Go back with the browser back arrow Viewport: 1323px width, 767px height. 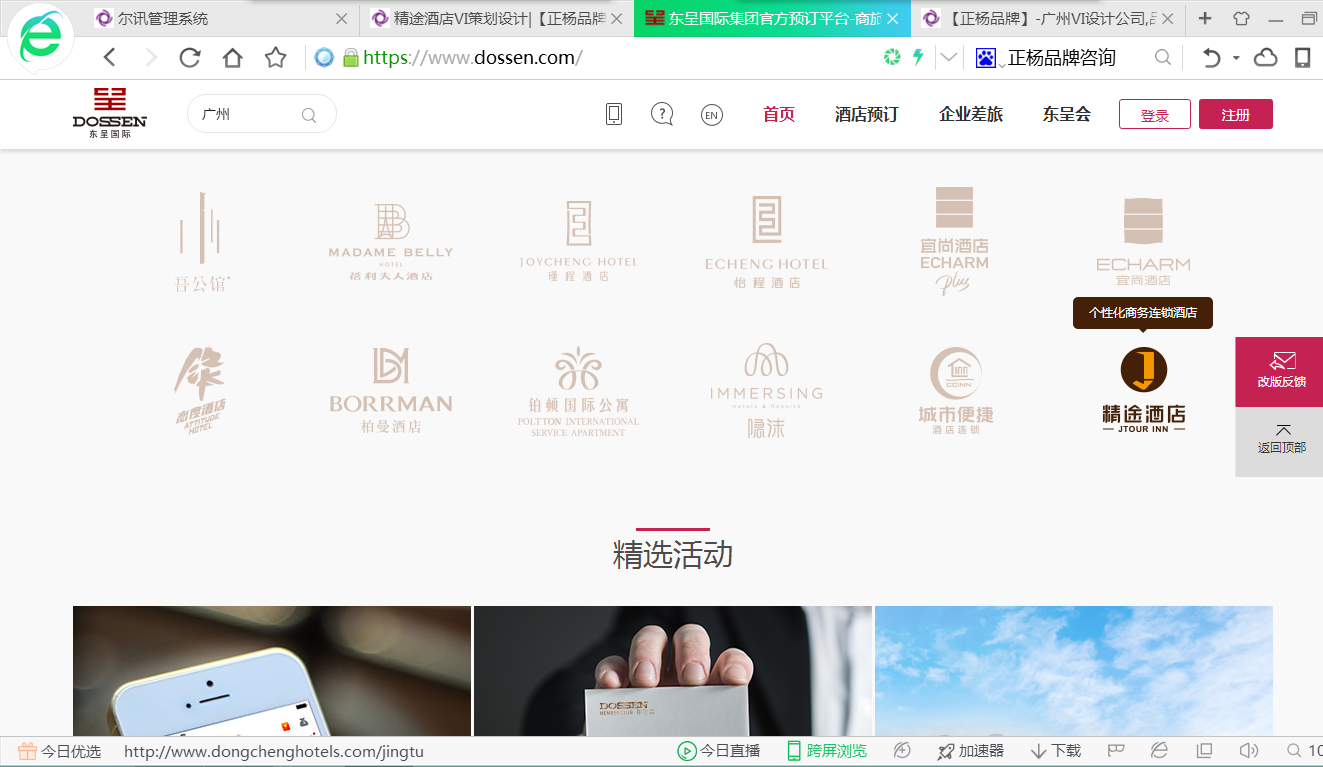pos(110,58)
